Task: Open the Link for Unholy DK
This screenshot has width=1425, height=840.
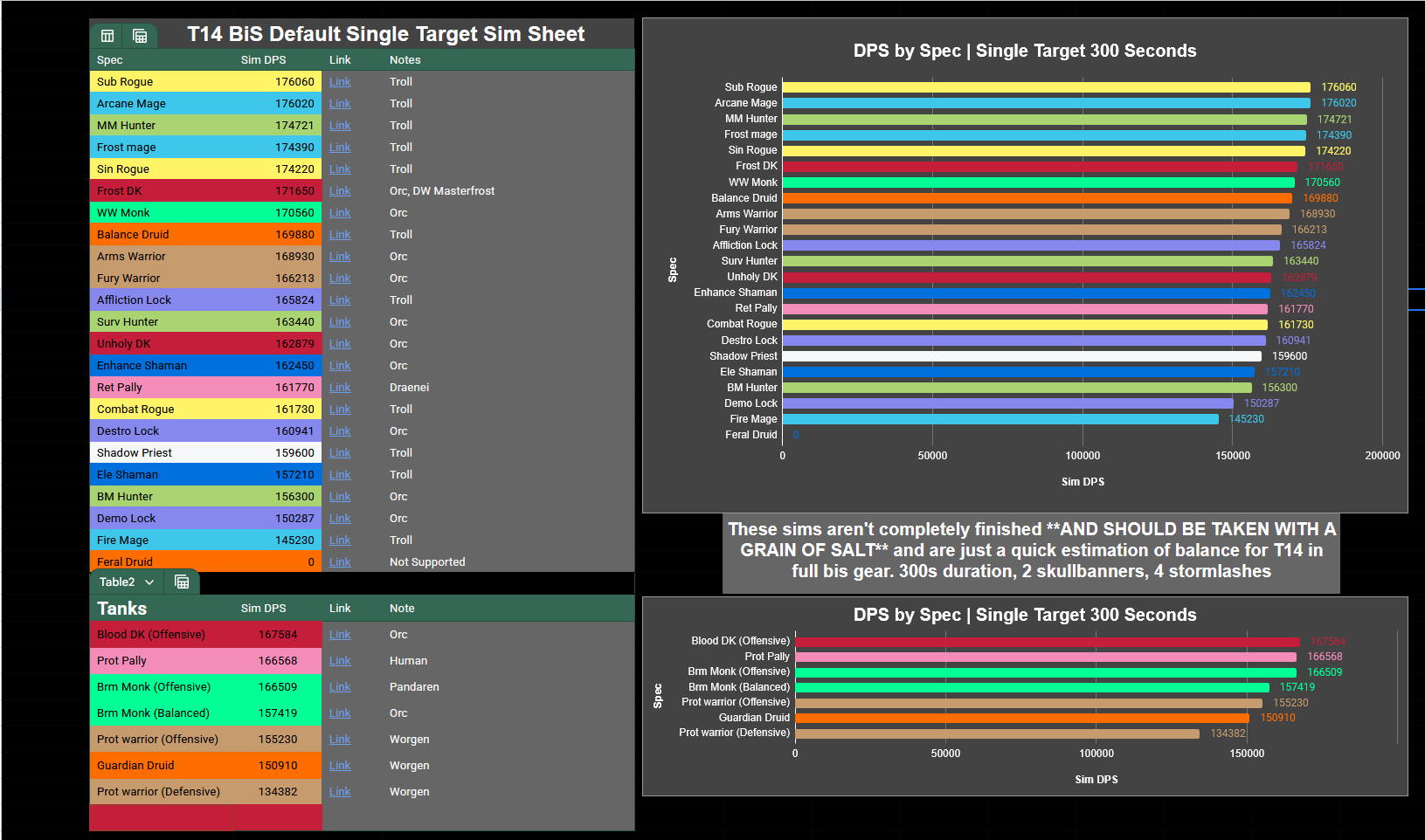Action: point(340,344)
